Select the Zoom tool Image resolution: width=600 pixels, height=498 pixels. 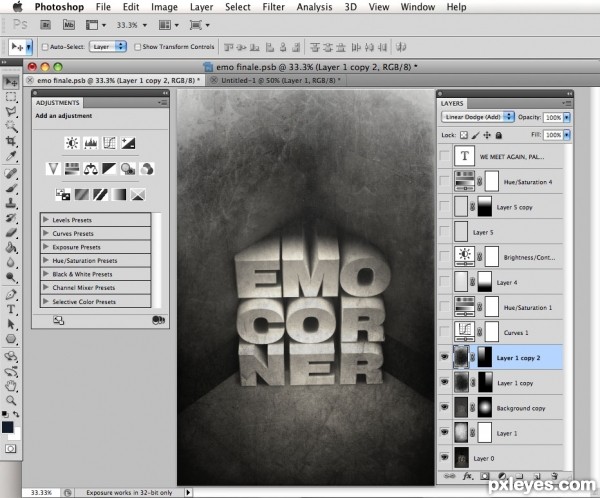(x=11, y=401)
